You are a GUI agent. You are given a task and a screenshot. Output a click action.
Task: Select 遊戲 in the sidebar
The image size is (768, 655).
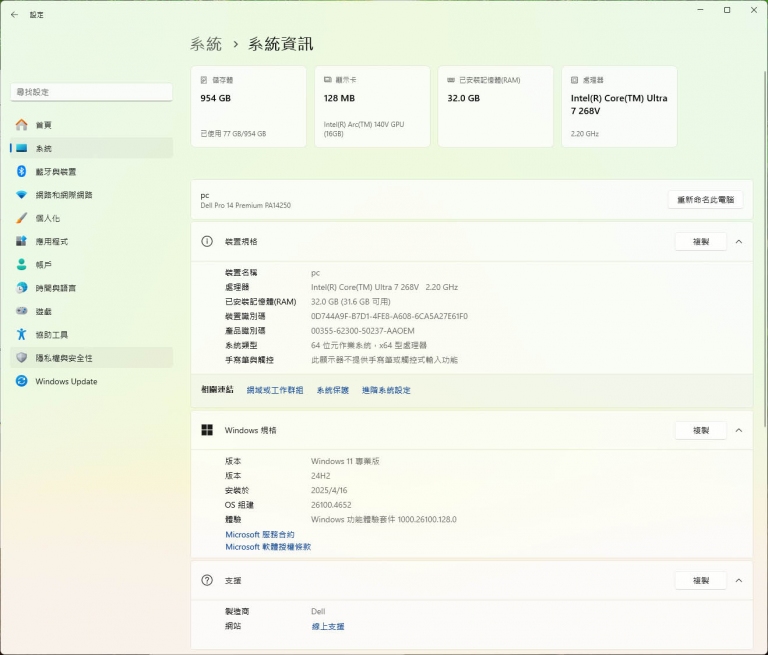point(91,311)
